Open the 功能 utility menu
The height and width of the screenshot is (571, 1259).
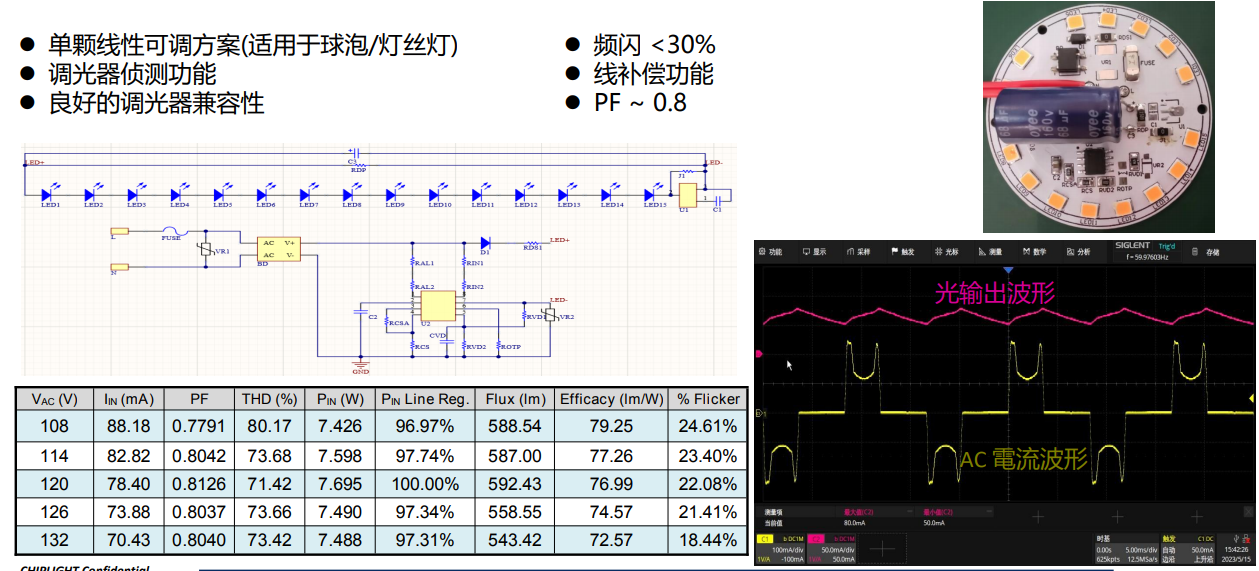pyautogui.click(x=770, y=252)
